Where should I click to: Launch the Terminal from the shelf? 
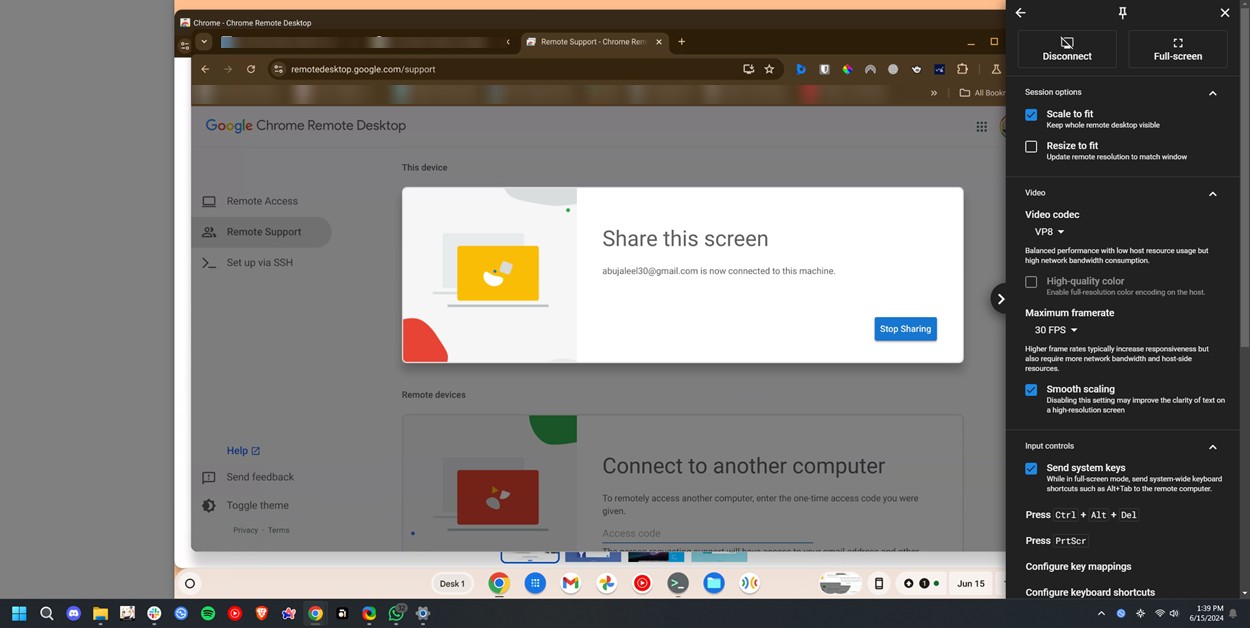tap(678, 582)
